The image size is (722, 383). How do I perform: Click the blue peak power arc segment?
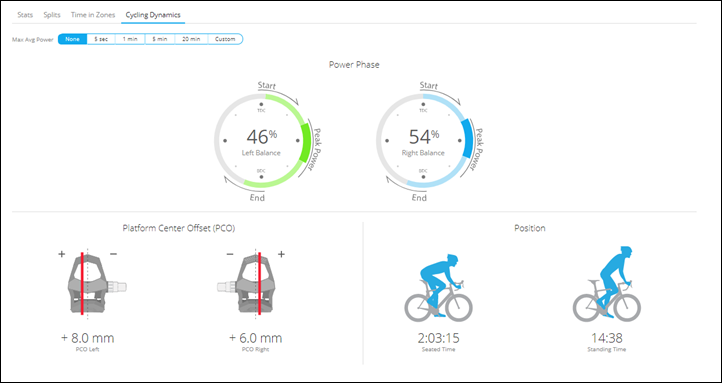tap(466, 138)
